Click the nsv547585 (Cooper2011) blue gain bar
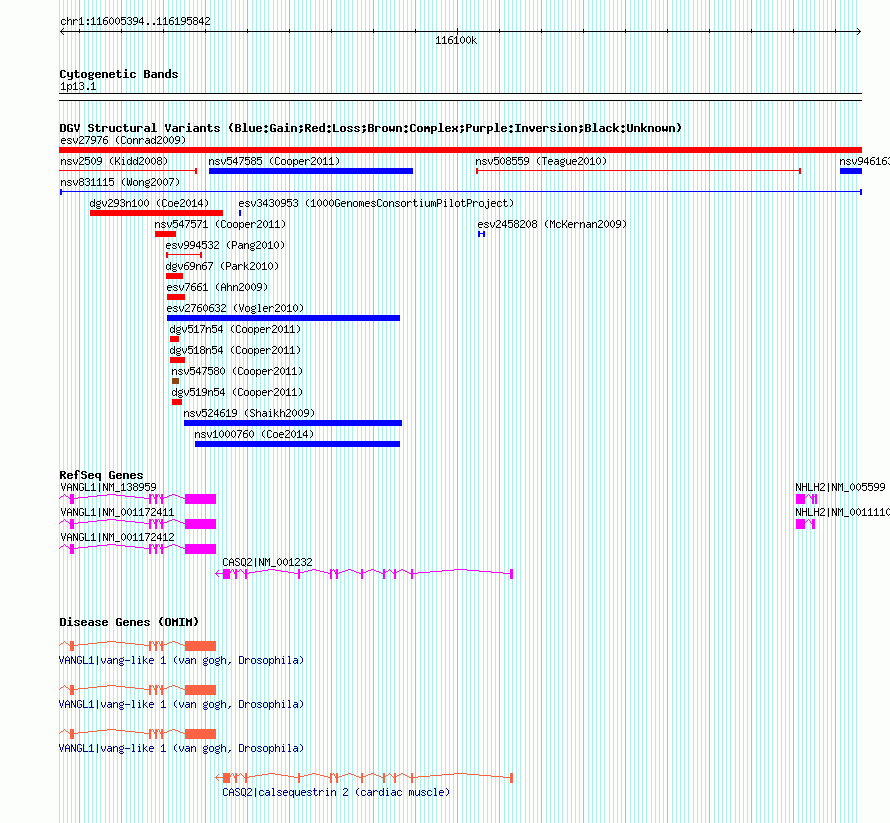 click(x=311, y=171)
